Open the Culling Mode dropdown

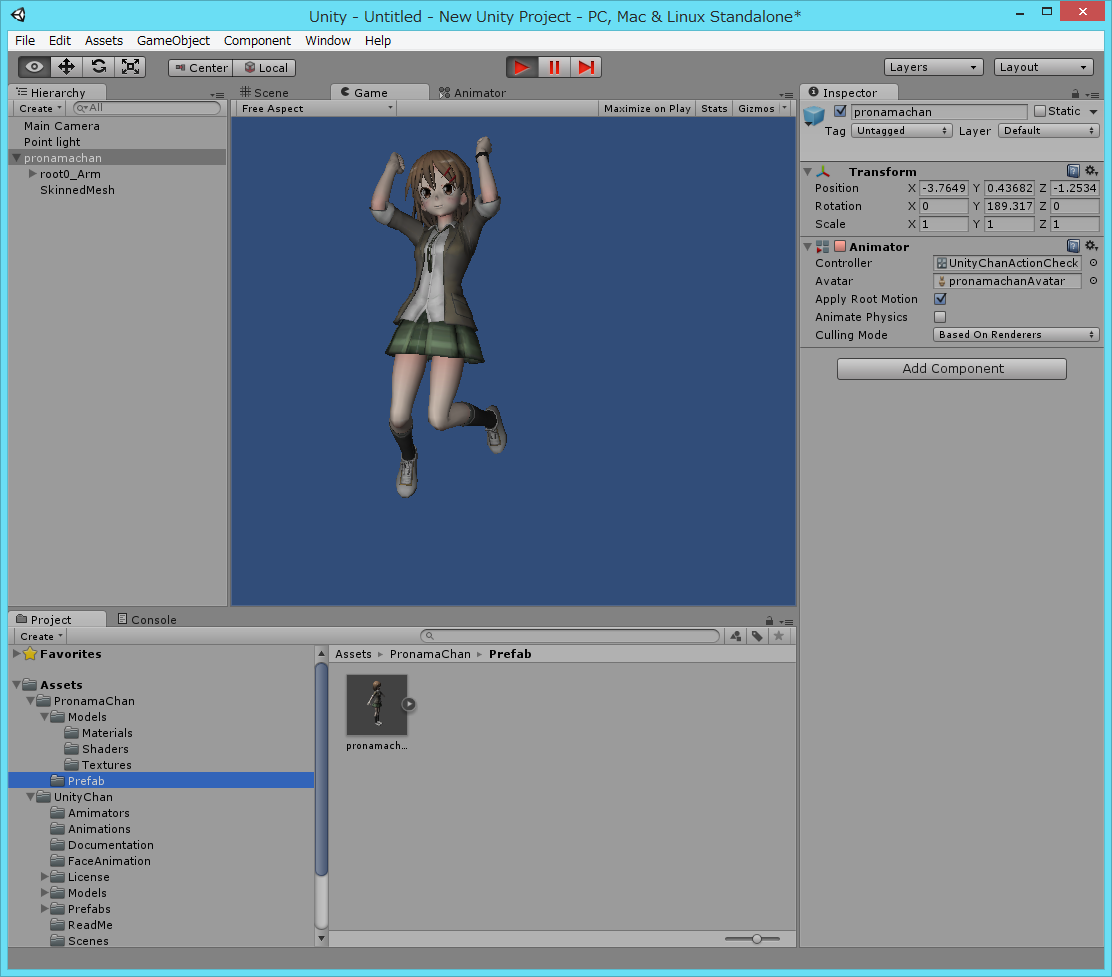tap(1016, 335)
